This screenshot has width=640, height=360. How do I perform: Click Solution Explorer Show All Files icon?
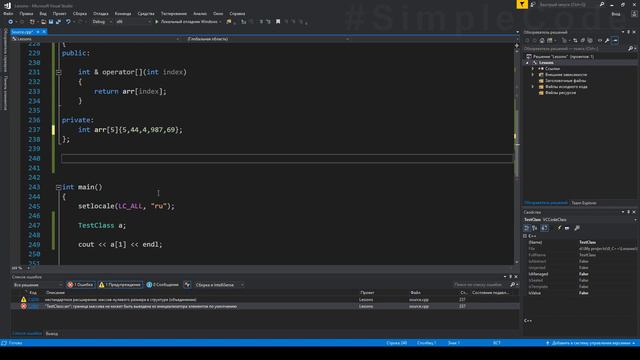pos(590,40)
